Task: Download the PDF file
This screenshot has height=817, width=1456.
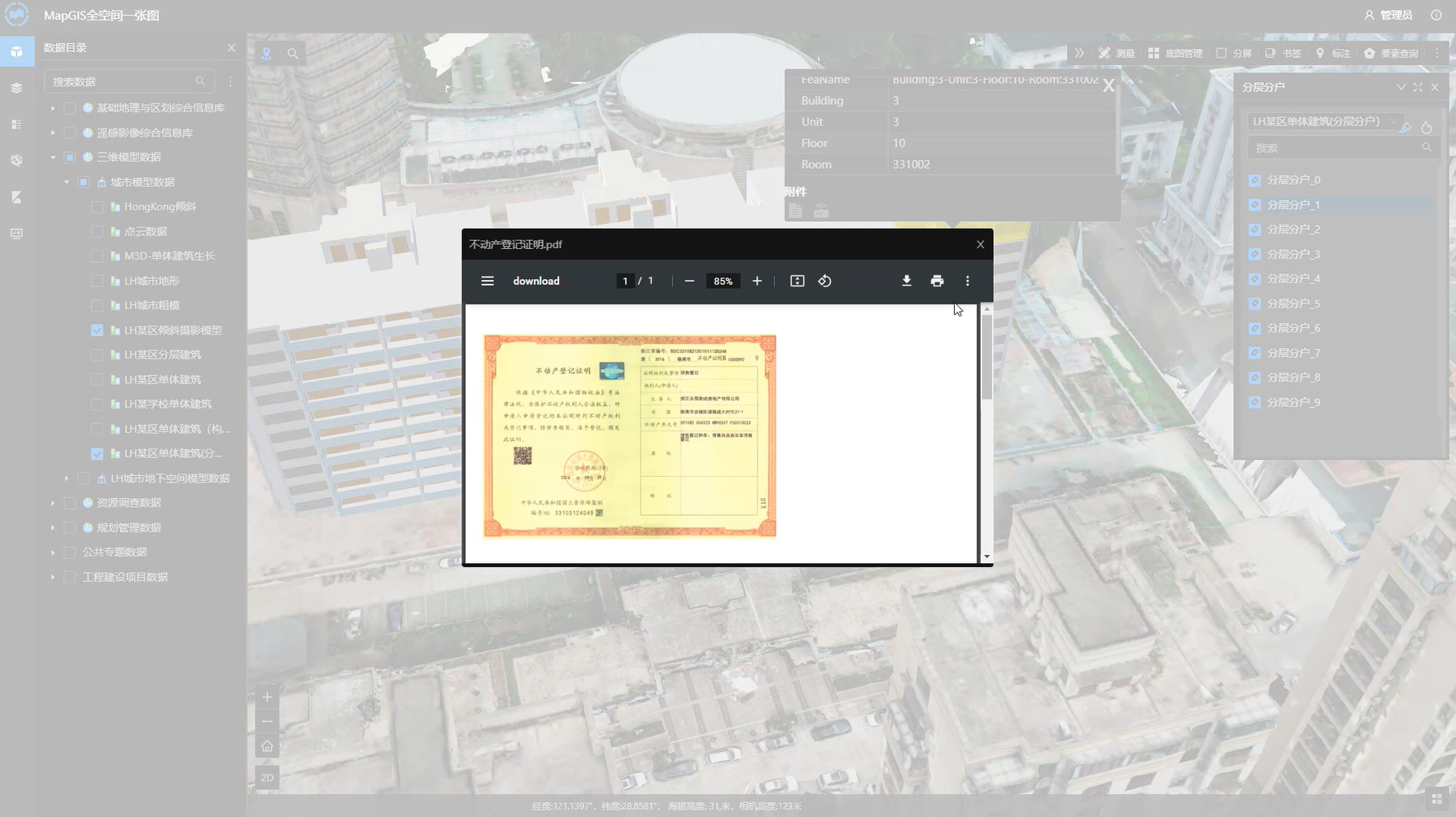Action: pyautogui.click(x=907, y=281)
